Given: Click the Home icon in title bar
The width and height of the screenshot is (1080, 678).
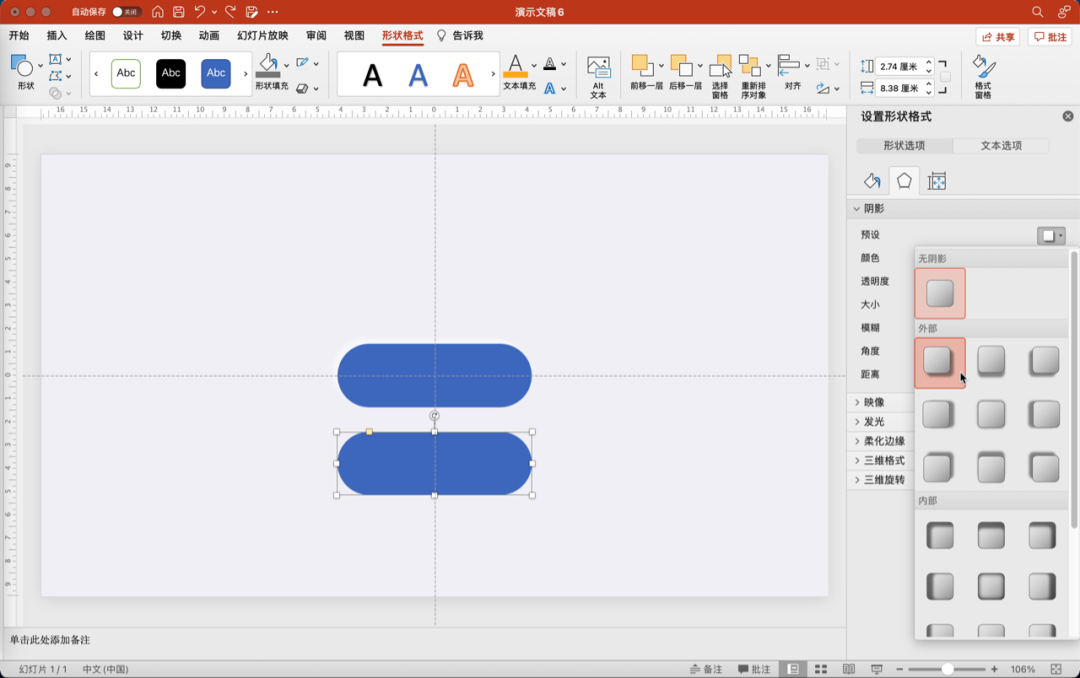Looking at the screenshot, I should click(158, 12).
